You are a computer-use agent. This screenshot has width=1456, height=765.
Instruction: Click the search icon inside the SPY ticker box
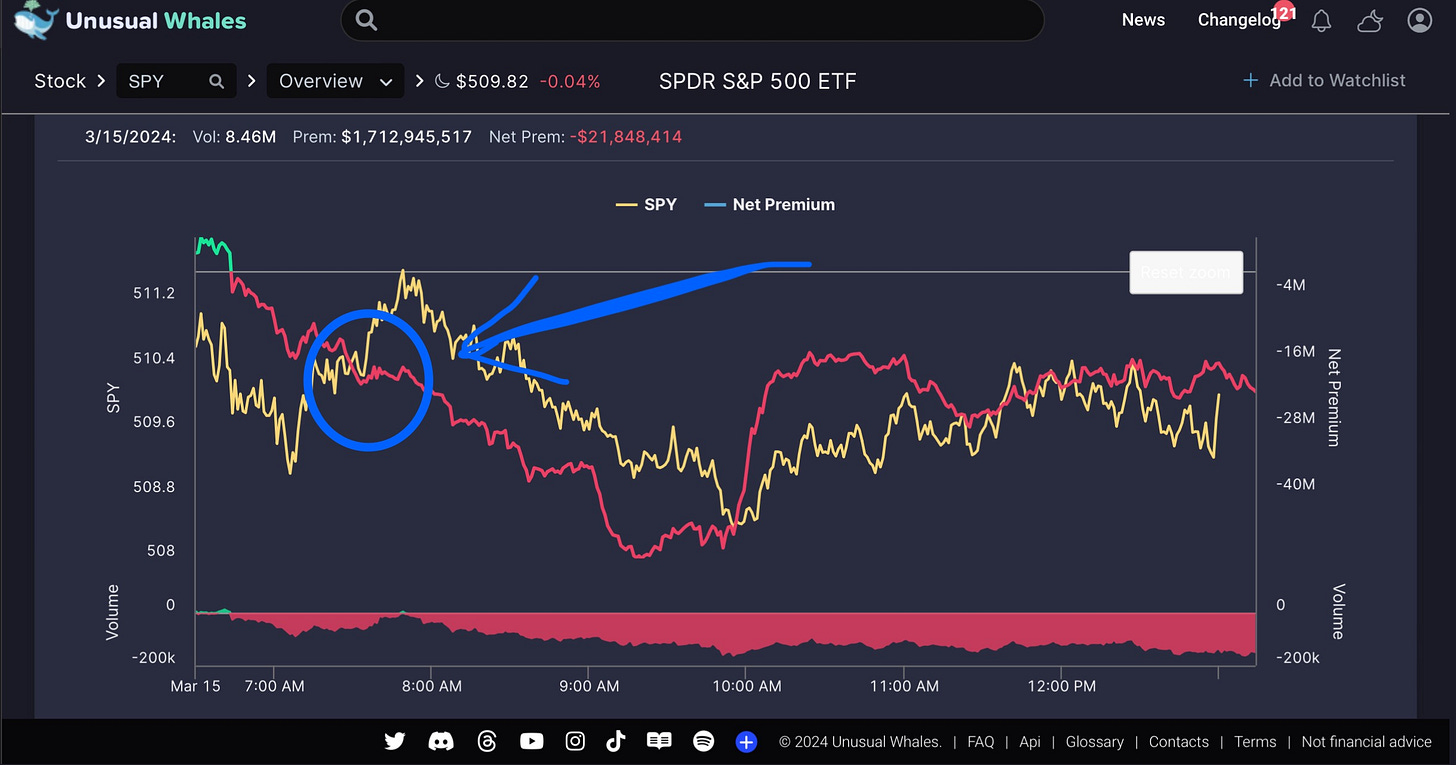coord(216,82)
